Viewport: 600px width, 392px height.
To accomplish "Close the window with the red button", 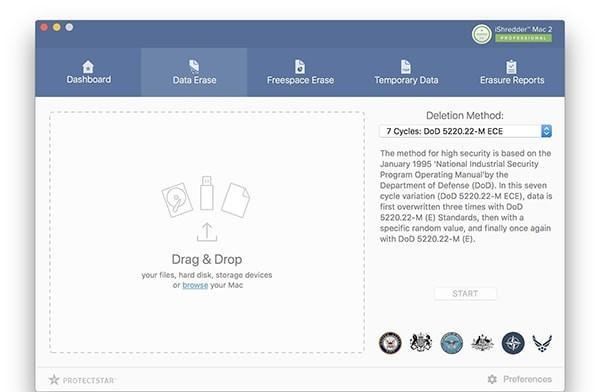I will 44,27.
